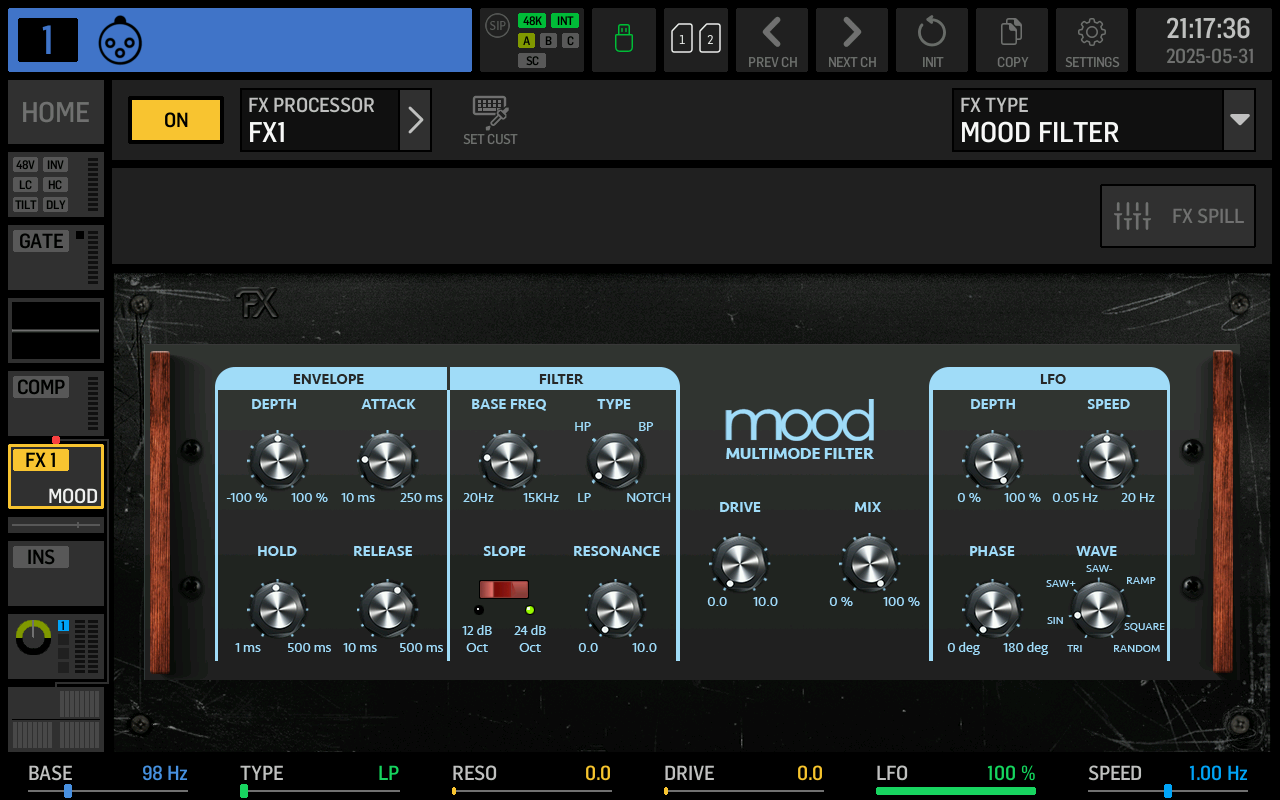This screenshot has width=1280, height=800.
Task: Toggle the 48V phantom power indicator
Action: pyautogui.click(x=26, y=165)
